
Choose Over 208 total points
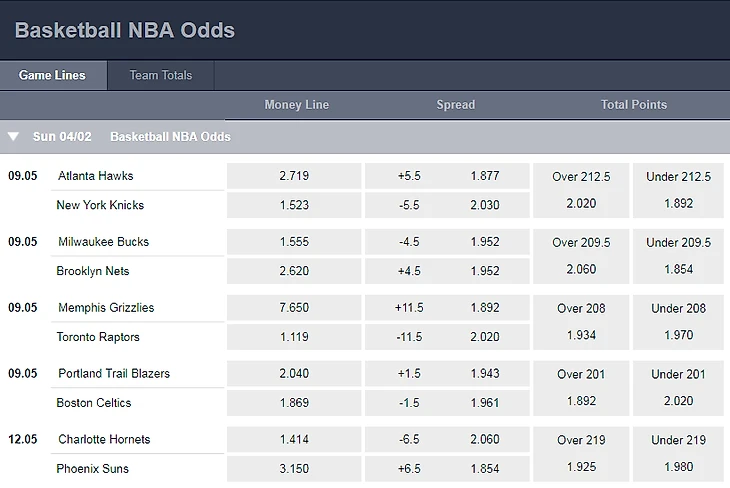581,322
